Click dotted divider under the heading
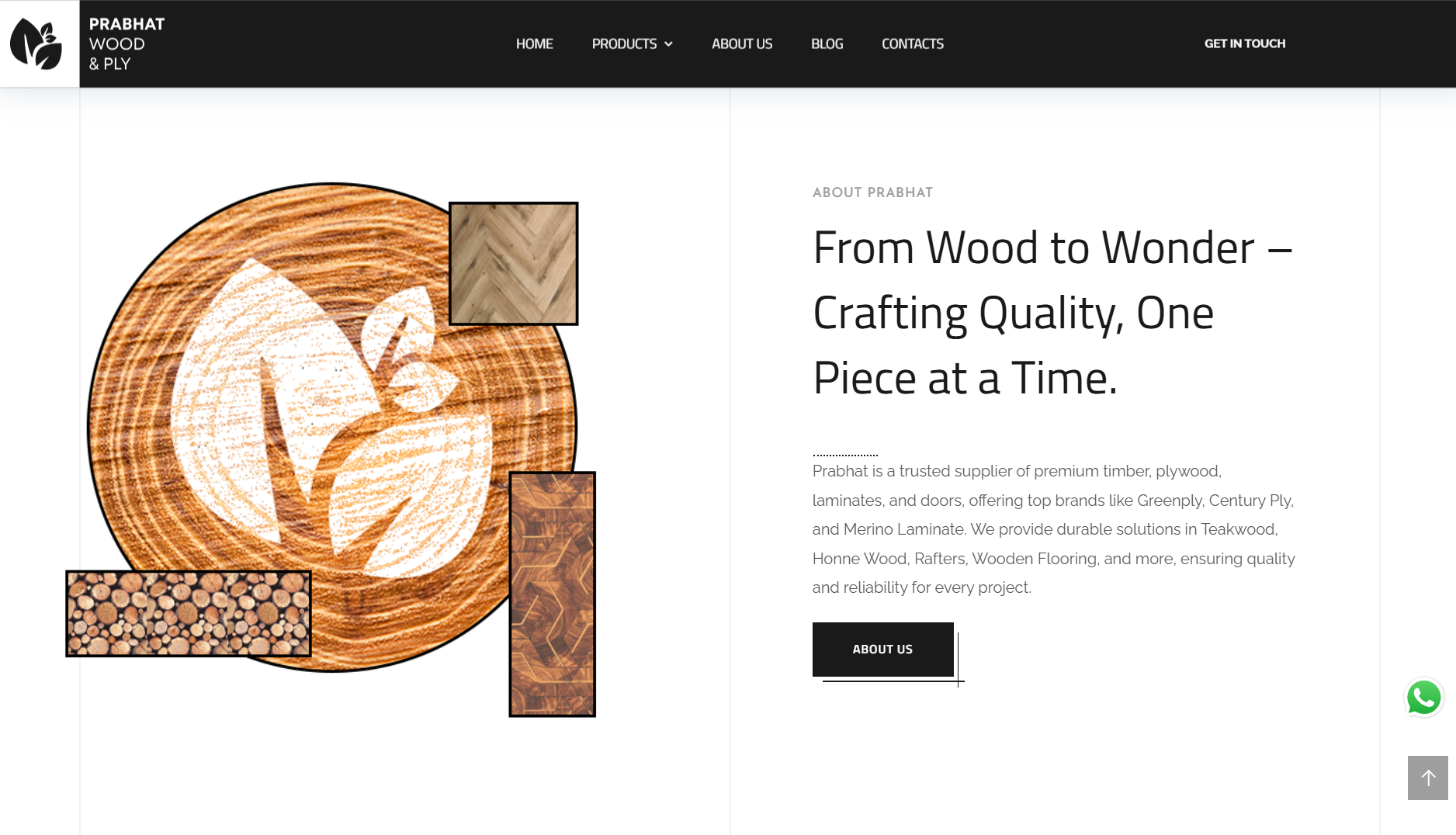The image size is (1456, 835). [845, 455]
